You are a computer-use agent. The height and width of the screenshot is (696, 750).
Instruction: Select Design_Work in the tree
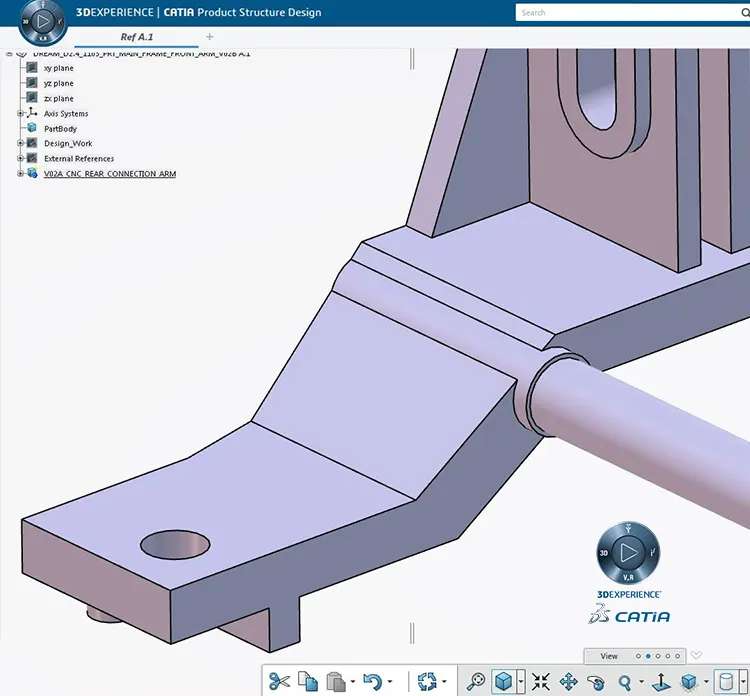click(68, 144)
